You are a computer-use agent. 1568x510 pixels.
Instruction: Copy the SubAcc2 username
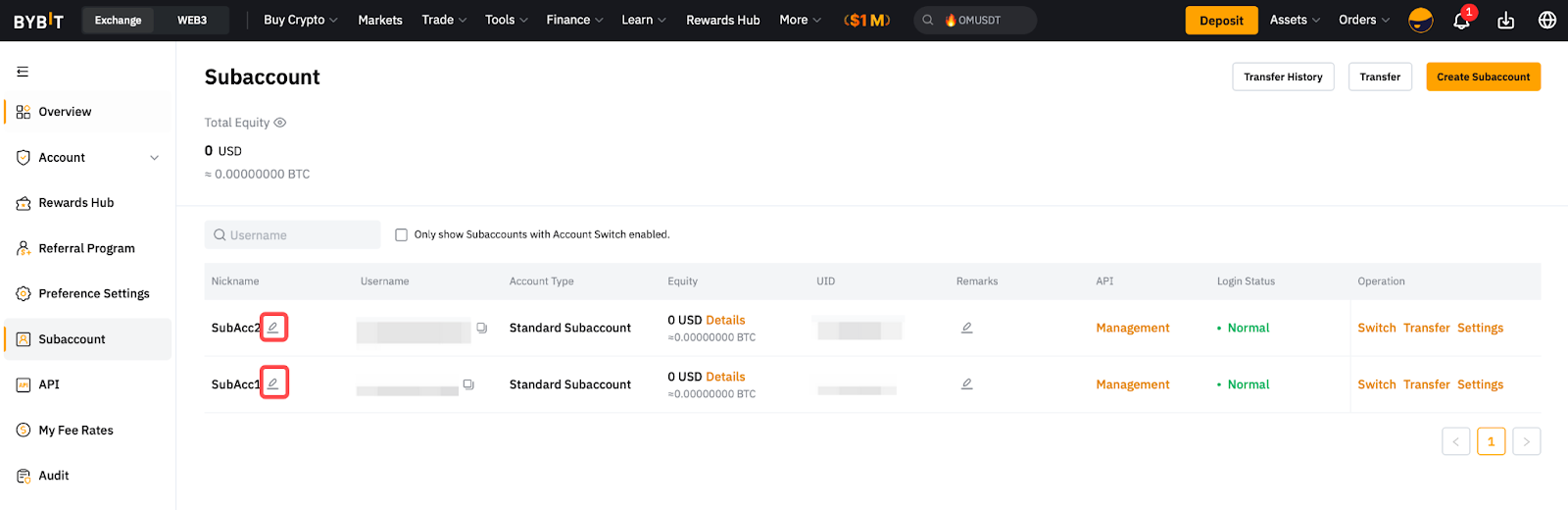(481, 329)
